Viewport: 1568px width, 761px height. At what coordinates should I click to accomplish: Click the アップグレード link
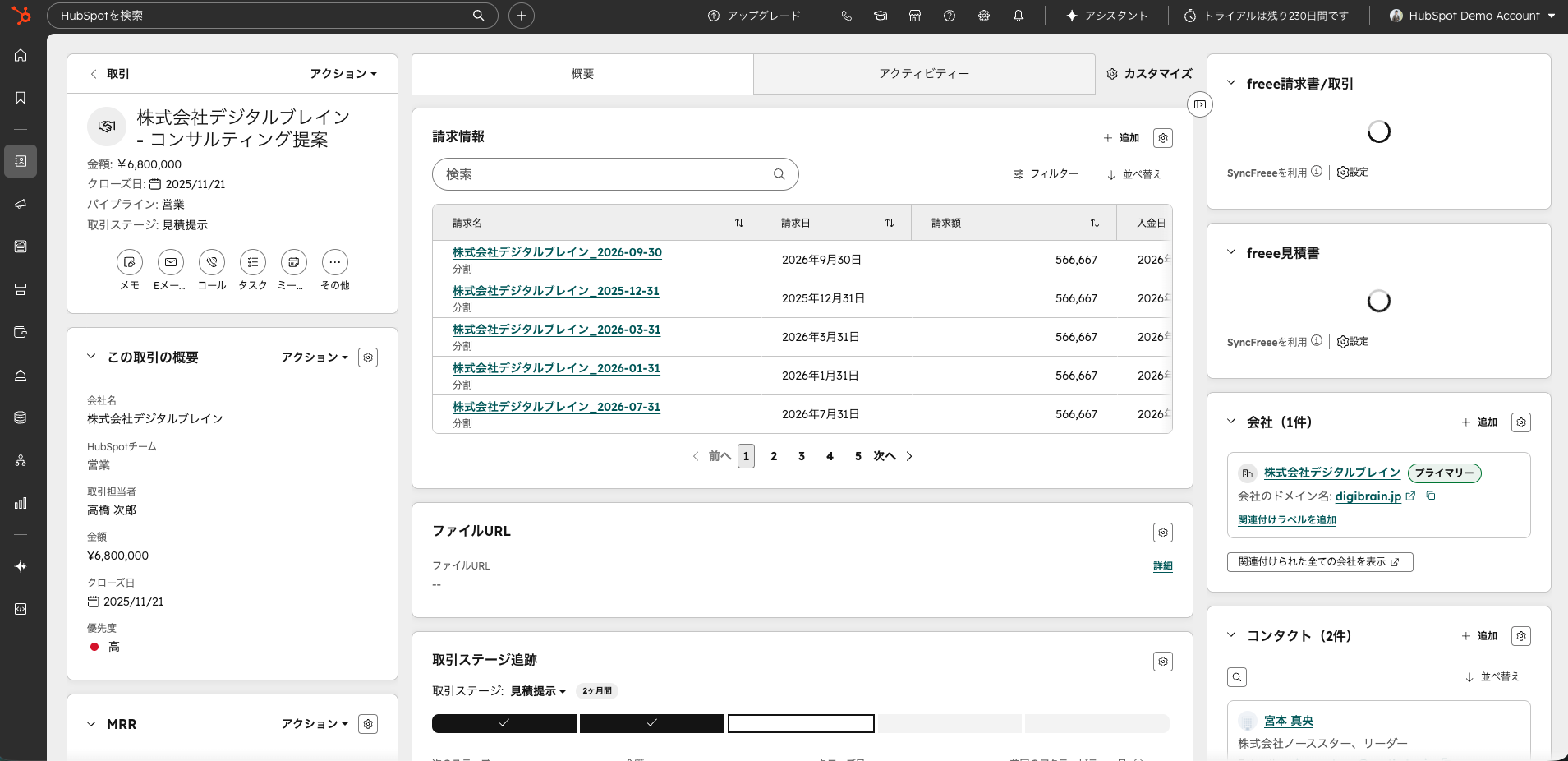pyautogui.click(x=754, y=16)
